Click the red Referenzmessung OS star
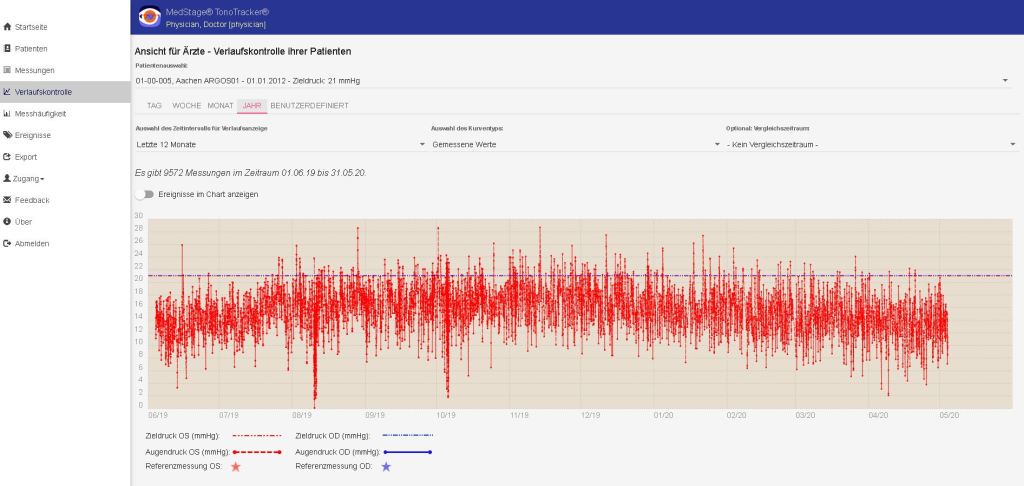Screen dimensions: 1024x486 tap(236, 466)
